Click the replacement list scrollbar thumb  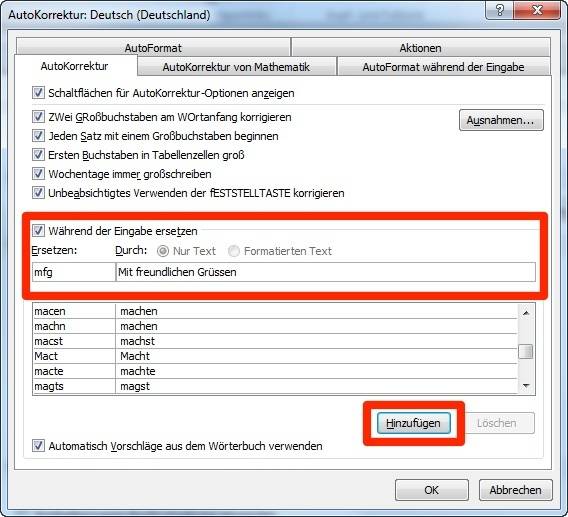[526, 351]
